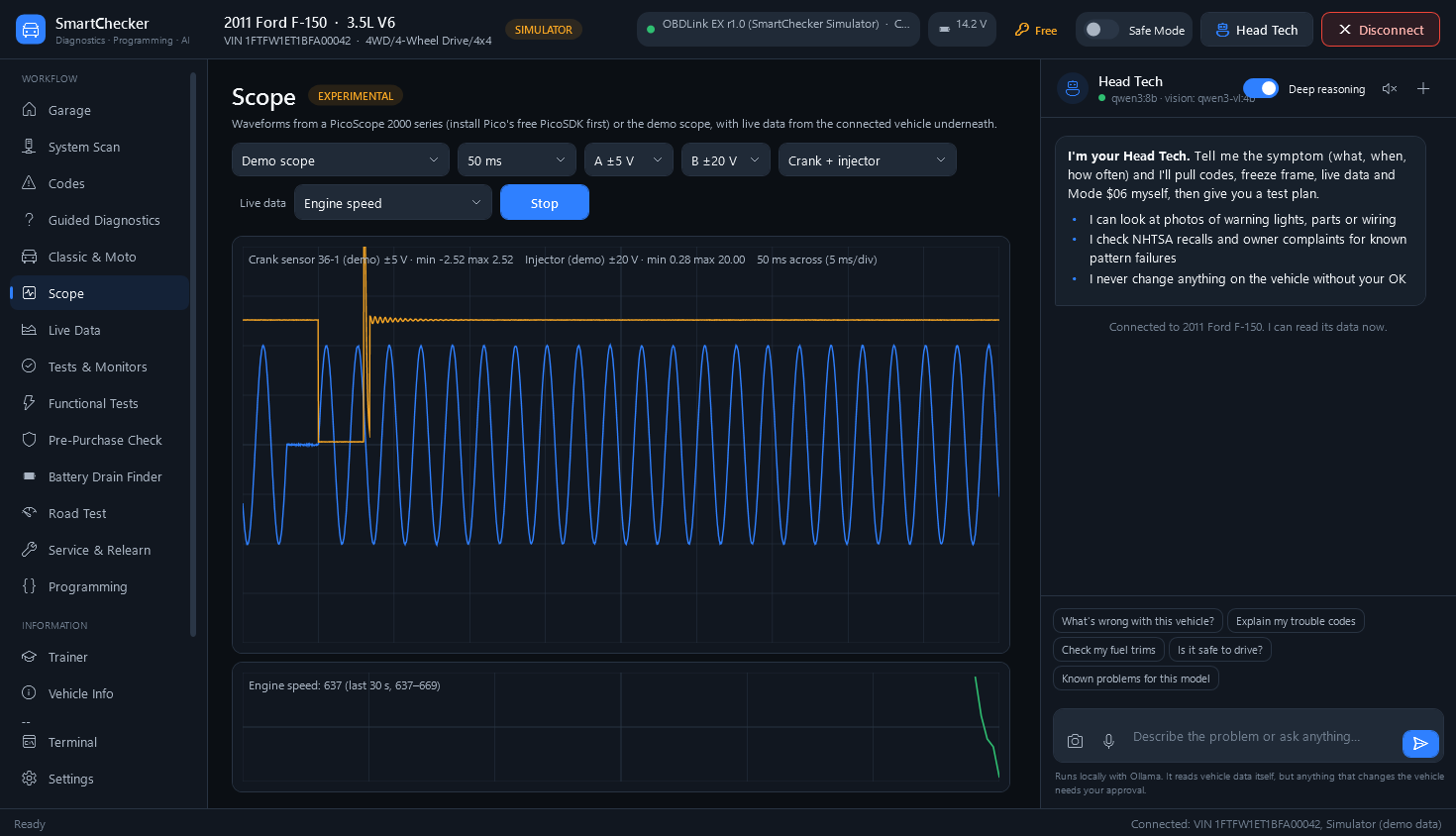This screenshot has width=1456, height=836.
Task: Open channel B ±20 V range dropdown
Action: click(x=726, y=159)
